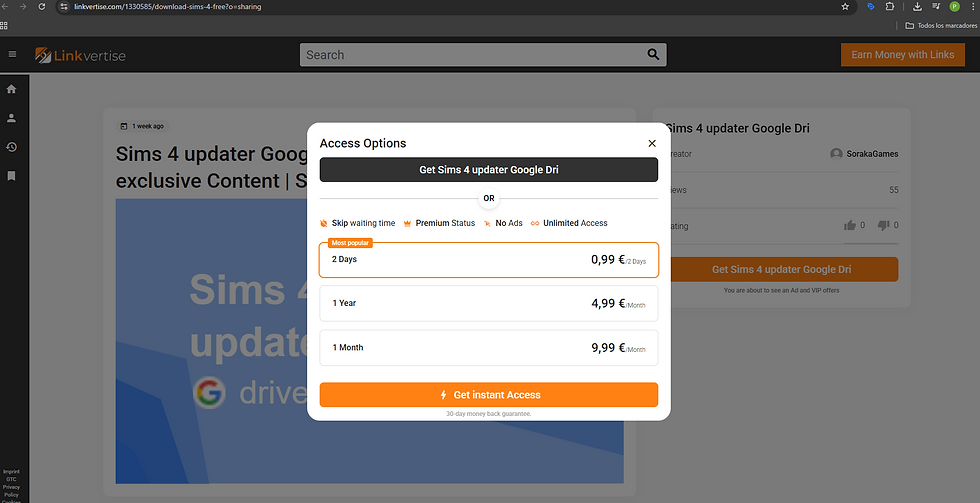This screenshot has height=503, width=980.
Task: Open the apps grid shortcut in bookmarks bar
Action: [4, 26]
